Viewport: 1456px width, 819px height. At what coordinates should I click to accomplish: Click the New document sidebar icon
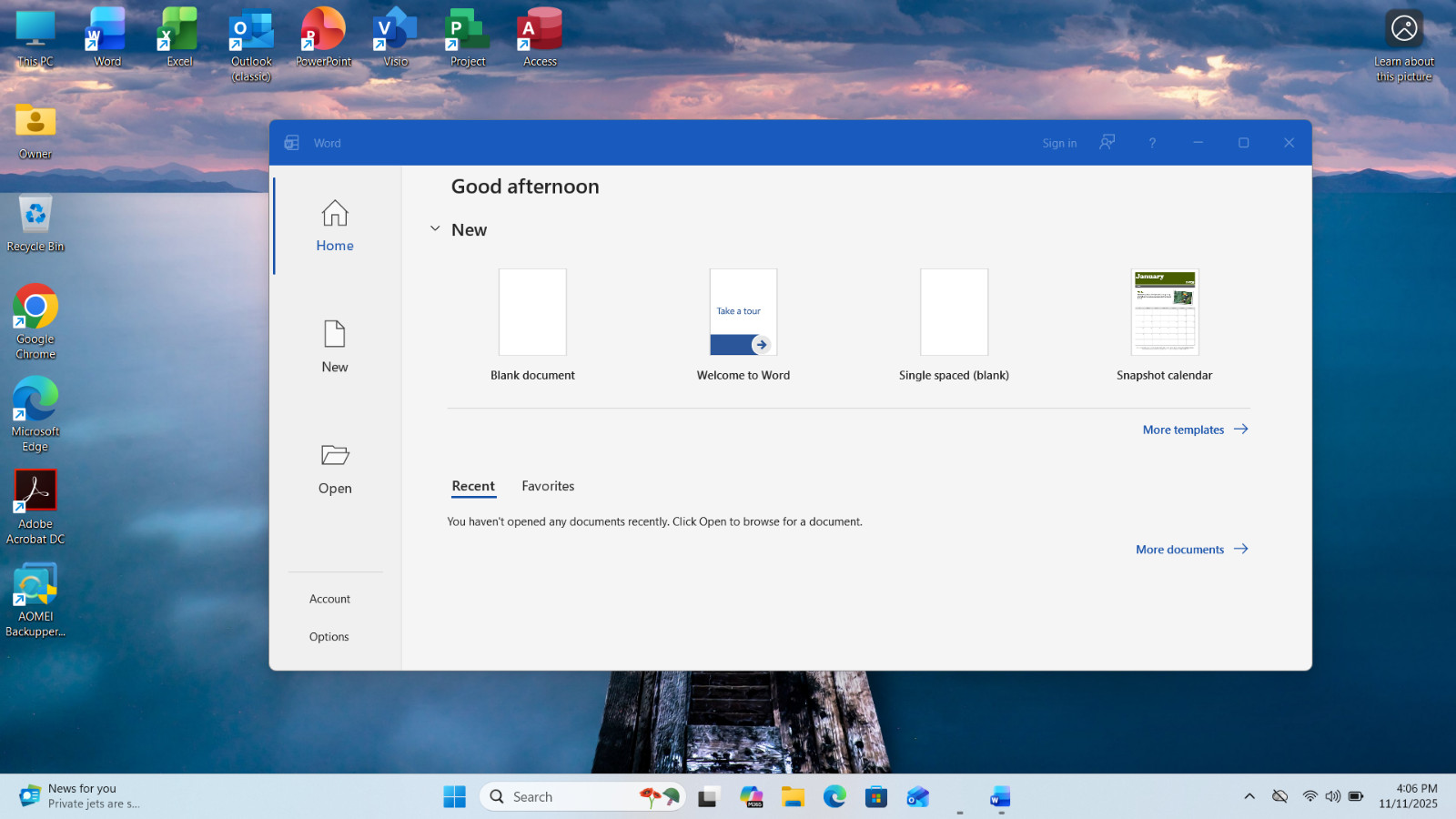[335, 347]
